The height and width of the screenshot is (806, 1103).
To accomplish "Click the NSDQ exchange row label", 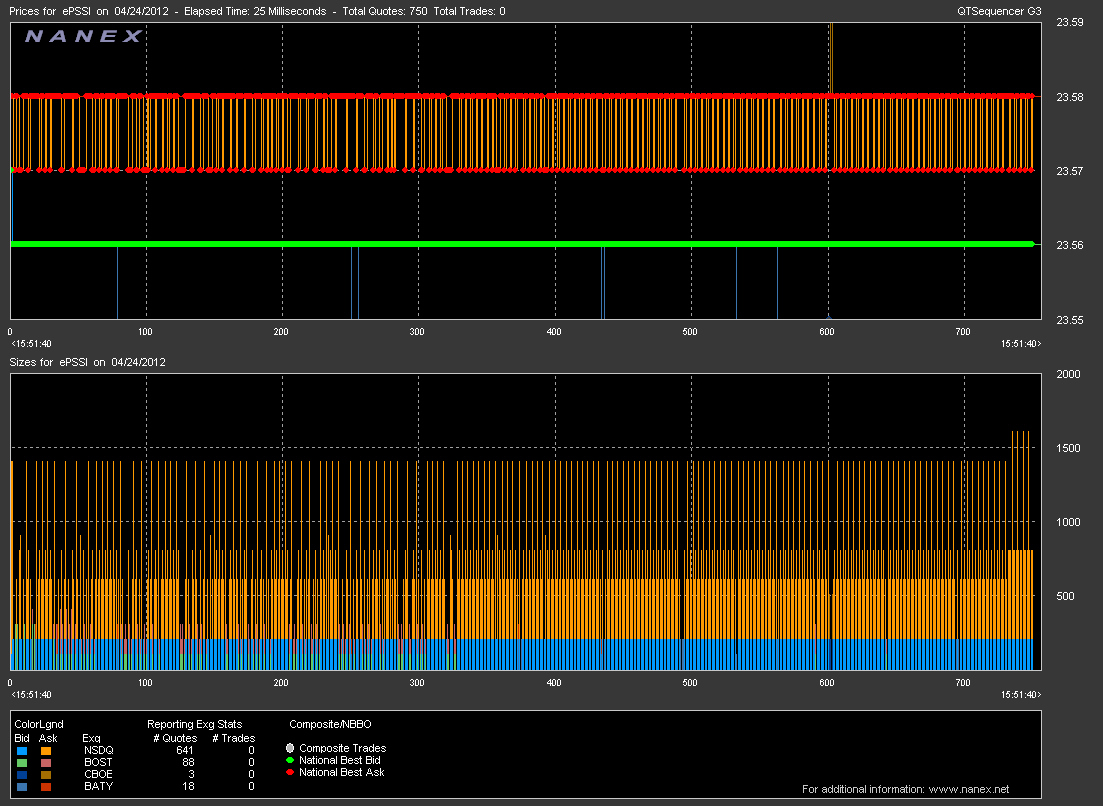I will click(98, 750).
